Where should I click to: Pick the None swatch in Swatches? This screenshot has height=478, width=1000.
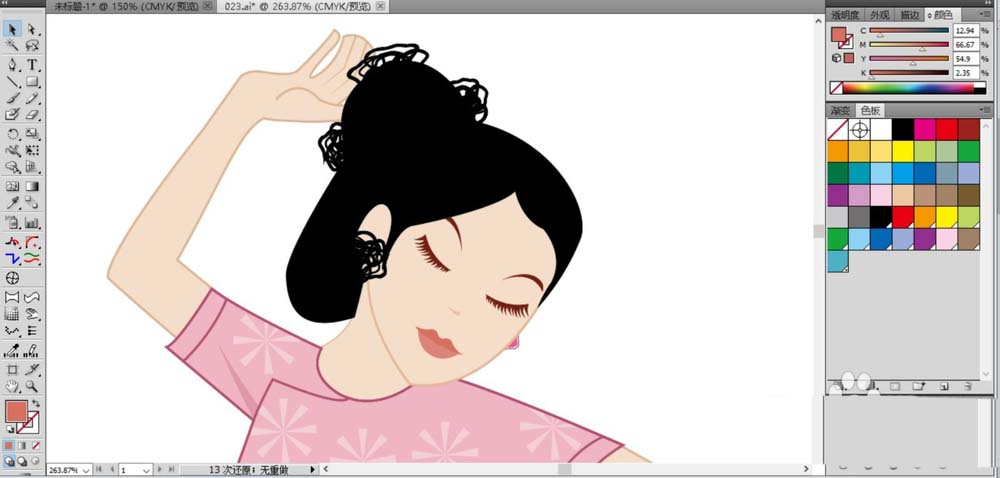837,130
